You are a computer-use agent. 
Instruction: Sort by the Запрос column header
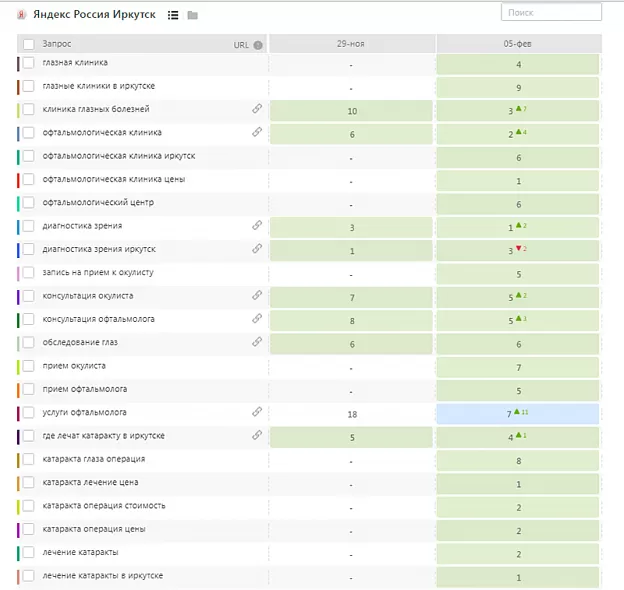click(x=57, y=45)
